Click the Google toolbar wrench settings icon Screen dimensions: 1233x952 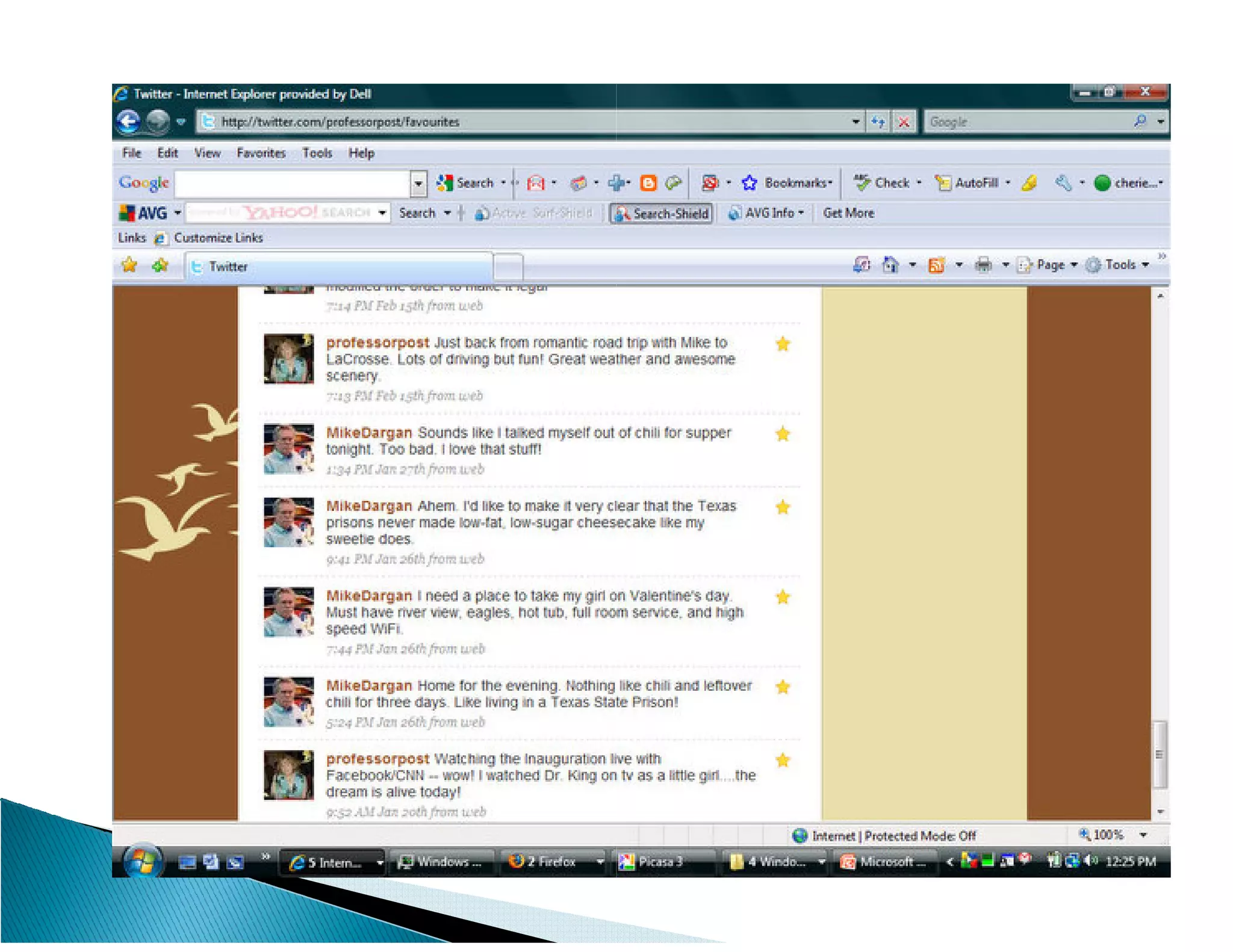pyautogui.click(x=1063, y=183)
